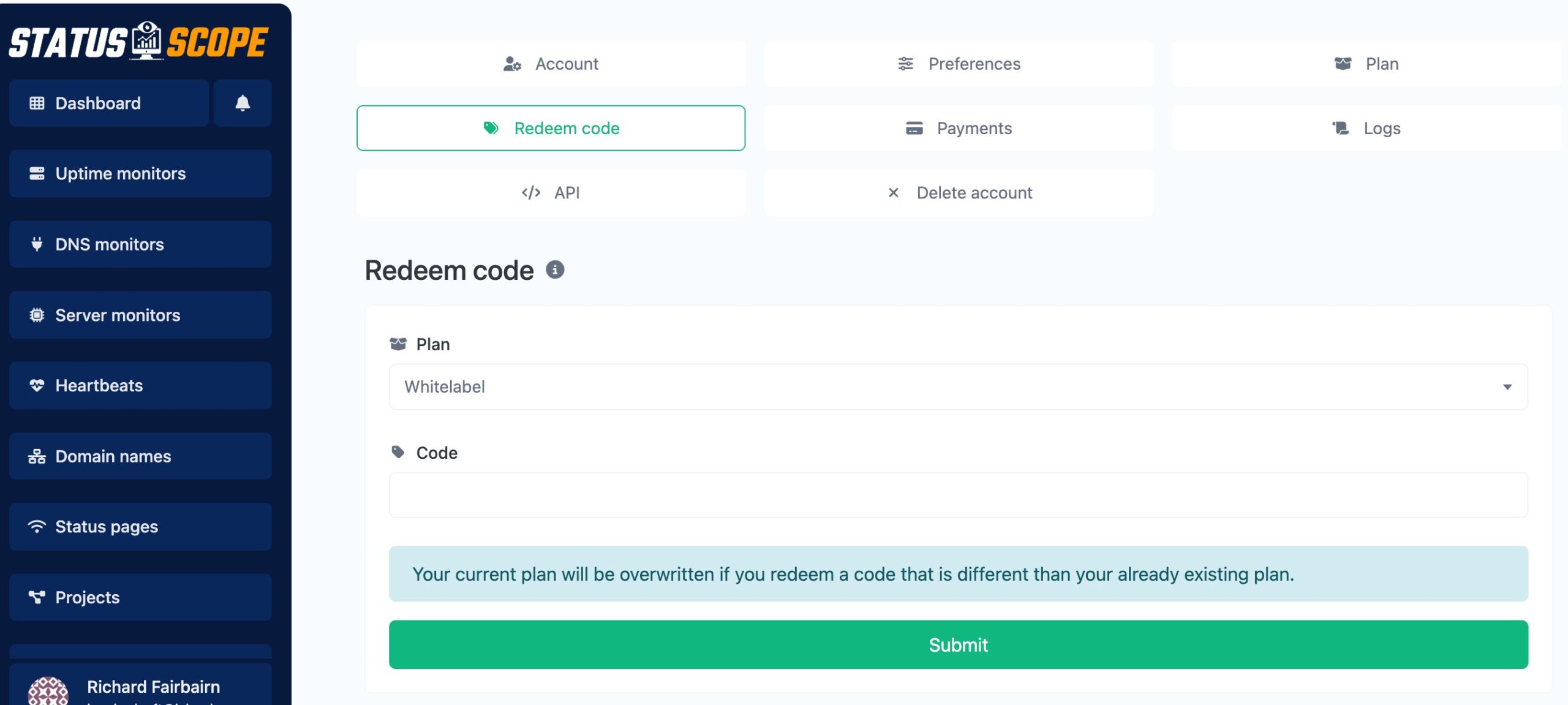The image size is (1568, 705).
Task: Open Uptime monitors from the sidebar
Action: [x=140, y=173]
